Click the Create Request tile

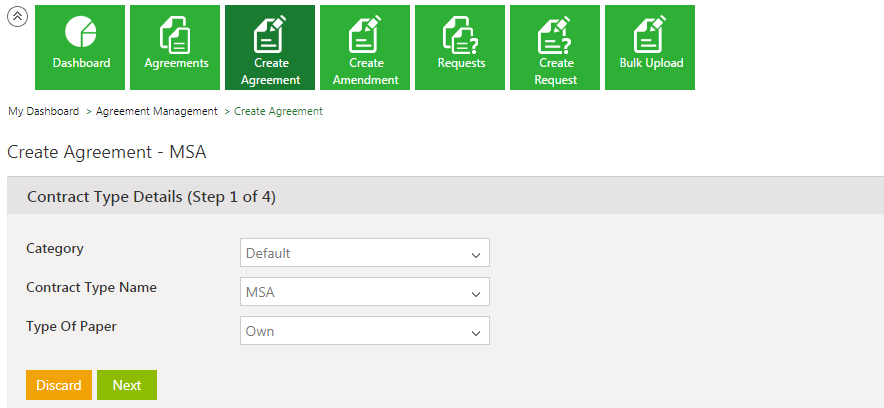(x=555, y=47)
